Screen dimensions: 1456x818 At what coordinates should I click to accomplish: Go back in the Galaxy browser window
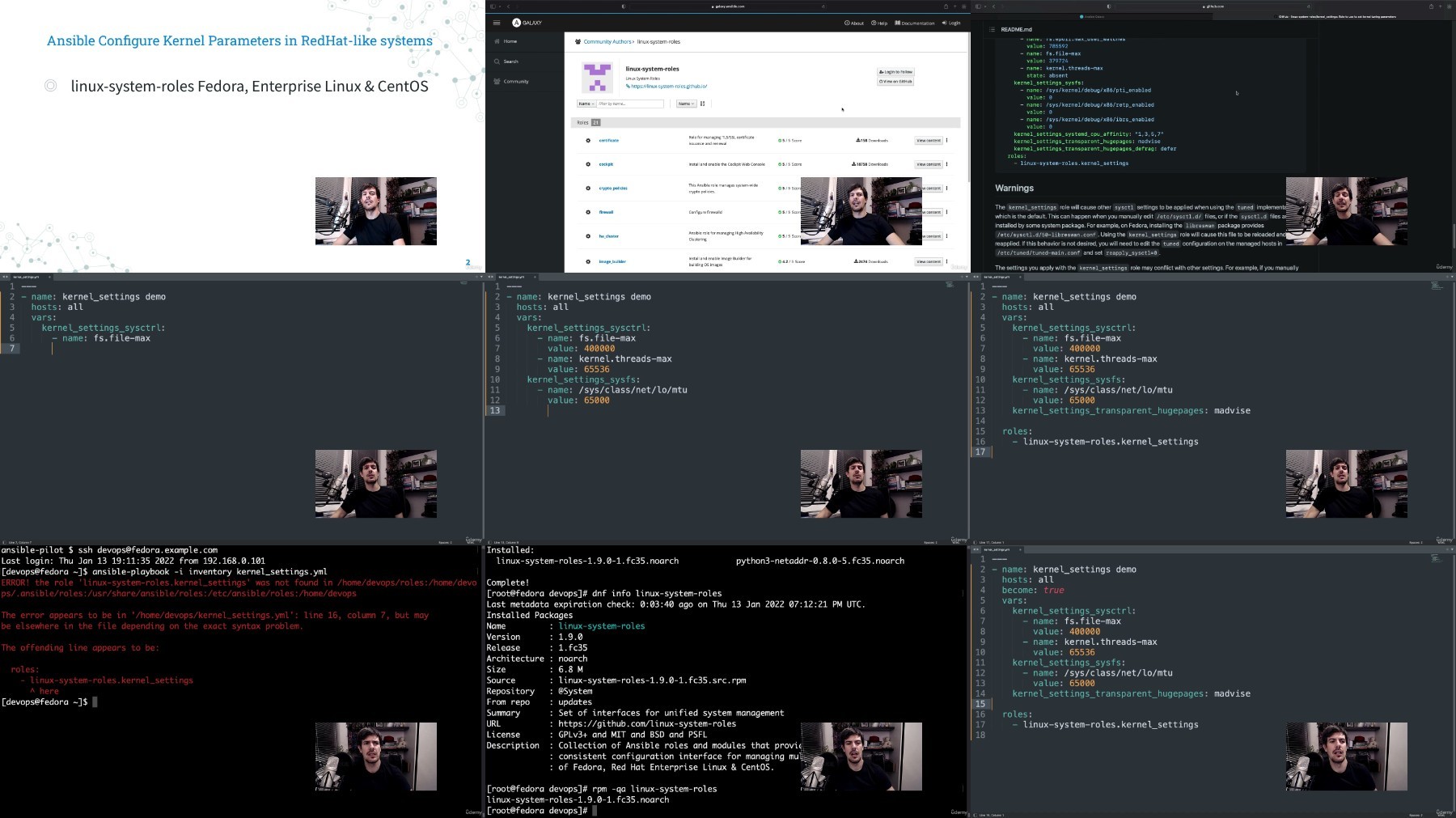[x=508, y=6]
